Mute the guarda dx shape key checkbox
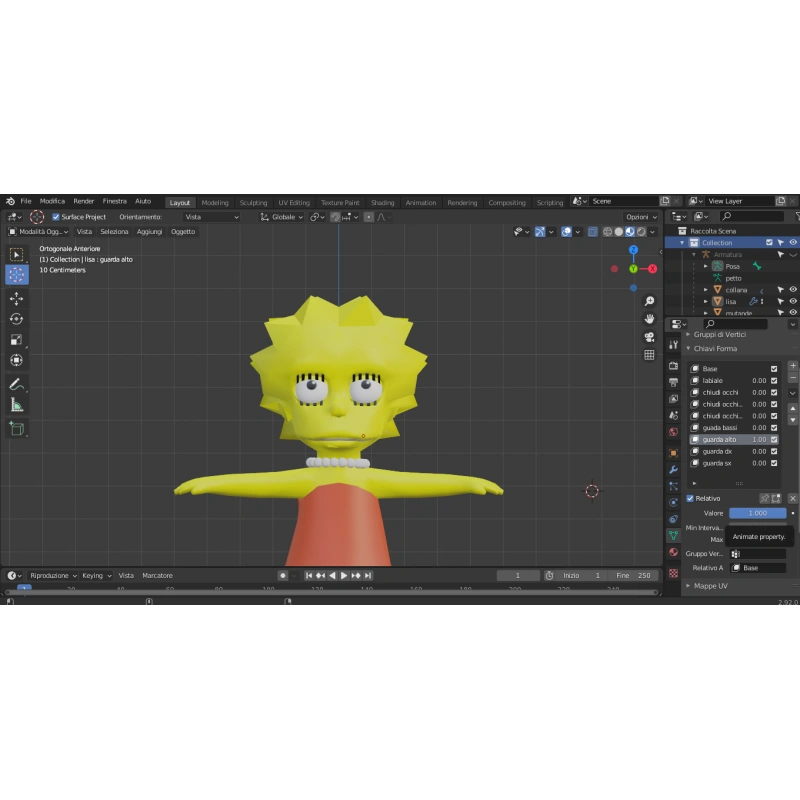Image resolution: width=800 pixels, height=800 pixels. click(x=774, y=452)
